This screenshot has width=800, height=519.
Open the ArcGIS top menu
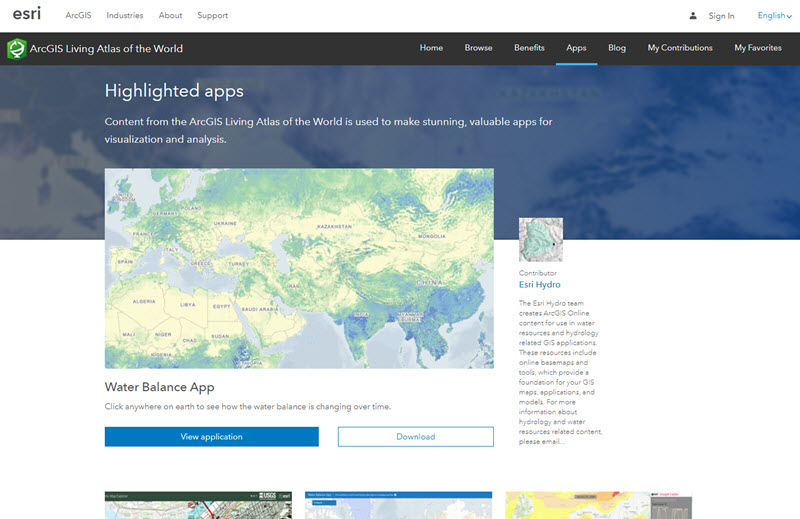[78, 15]
